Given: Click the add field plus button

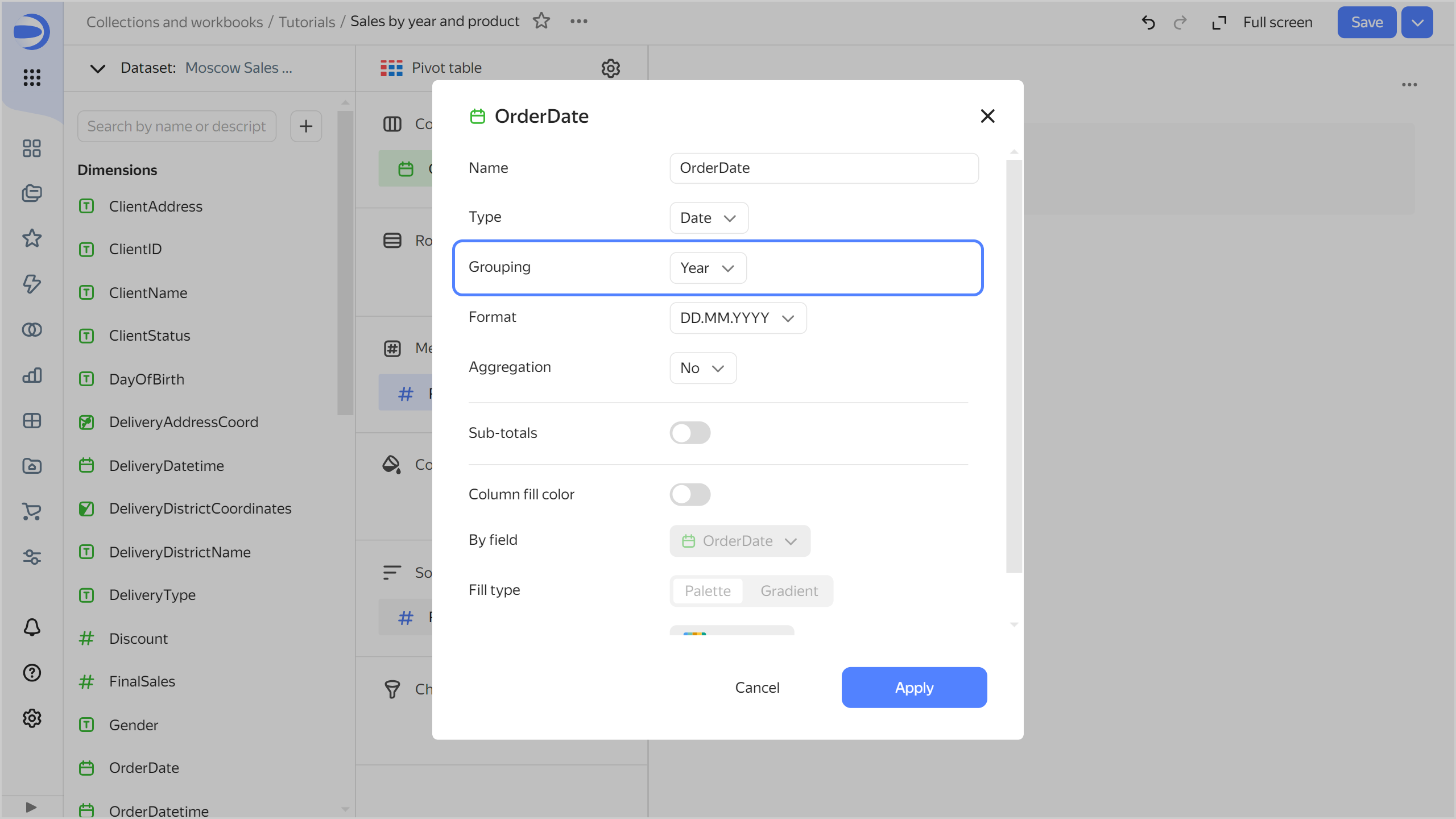Looking at the screenshot, I should 306,126.
